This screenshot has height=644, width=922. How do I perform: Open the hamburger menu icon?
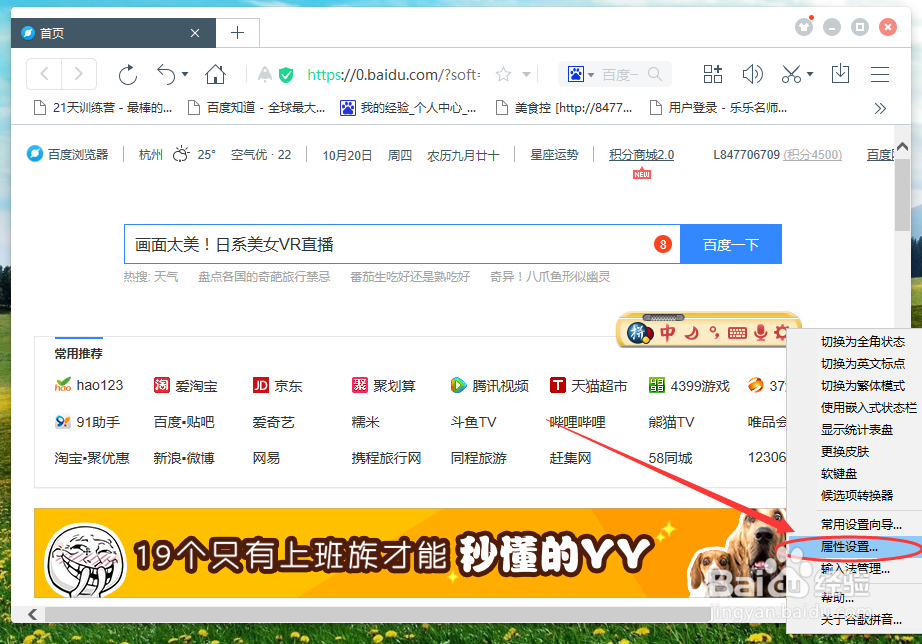pyautogui.click(x=880, y=73)
